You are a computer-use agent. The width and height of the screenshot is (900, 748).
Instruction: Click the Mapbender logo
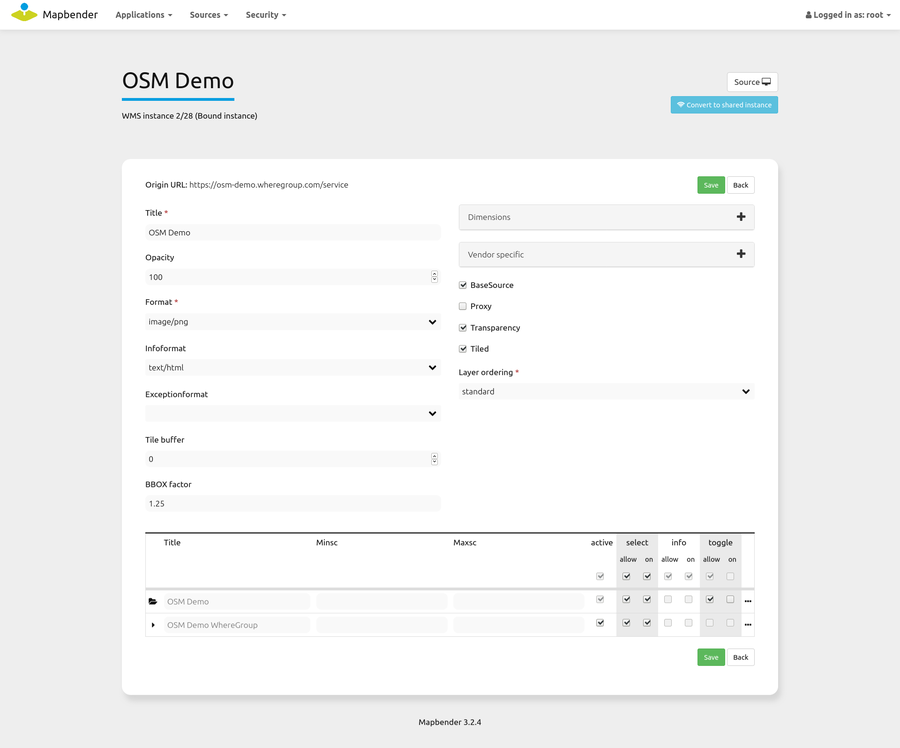[55, 15]
